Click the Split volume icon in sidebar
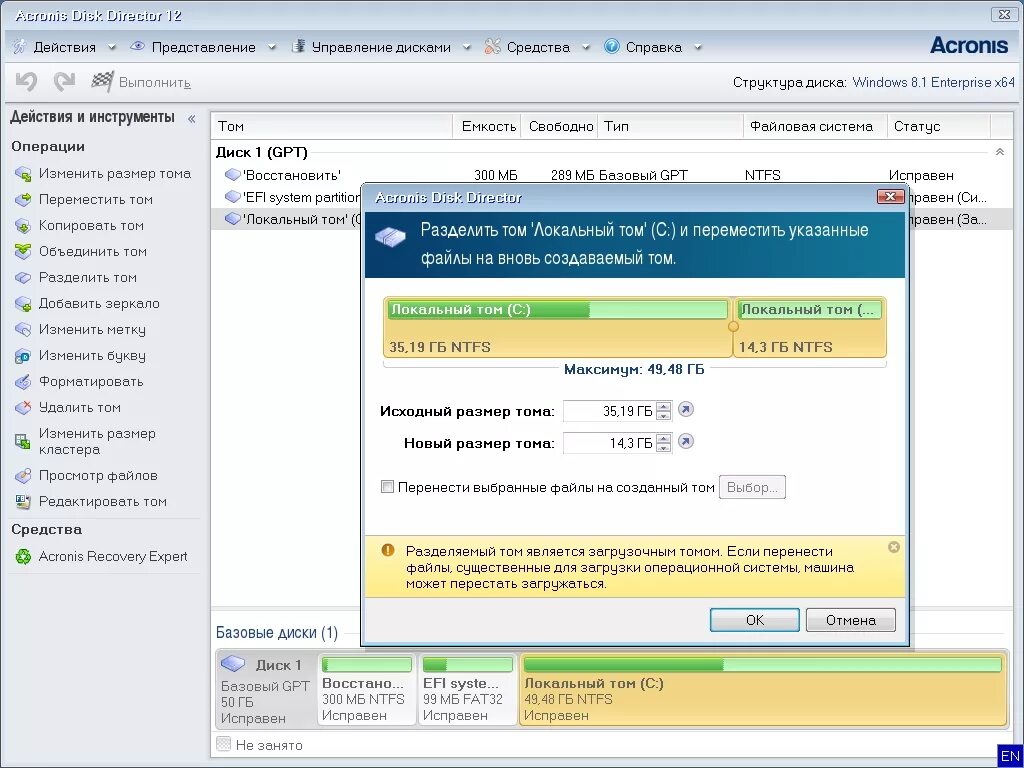Viewport: 1024px width, 768px height. click(x=23, y=278)
